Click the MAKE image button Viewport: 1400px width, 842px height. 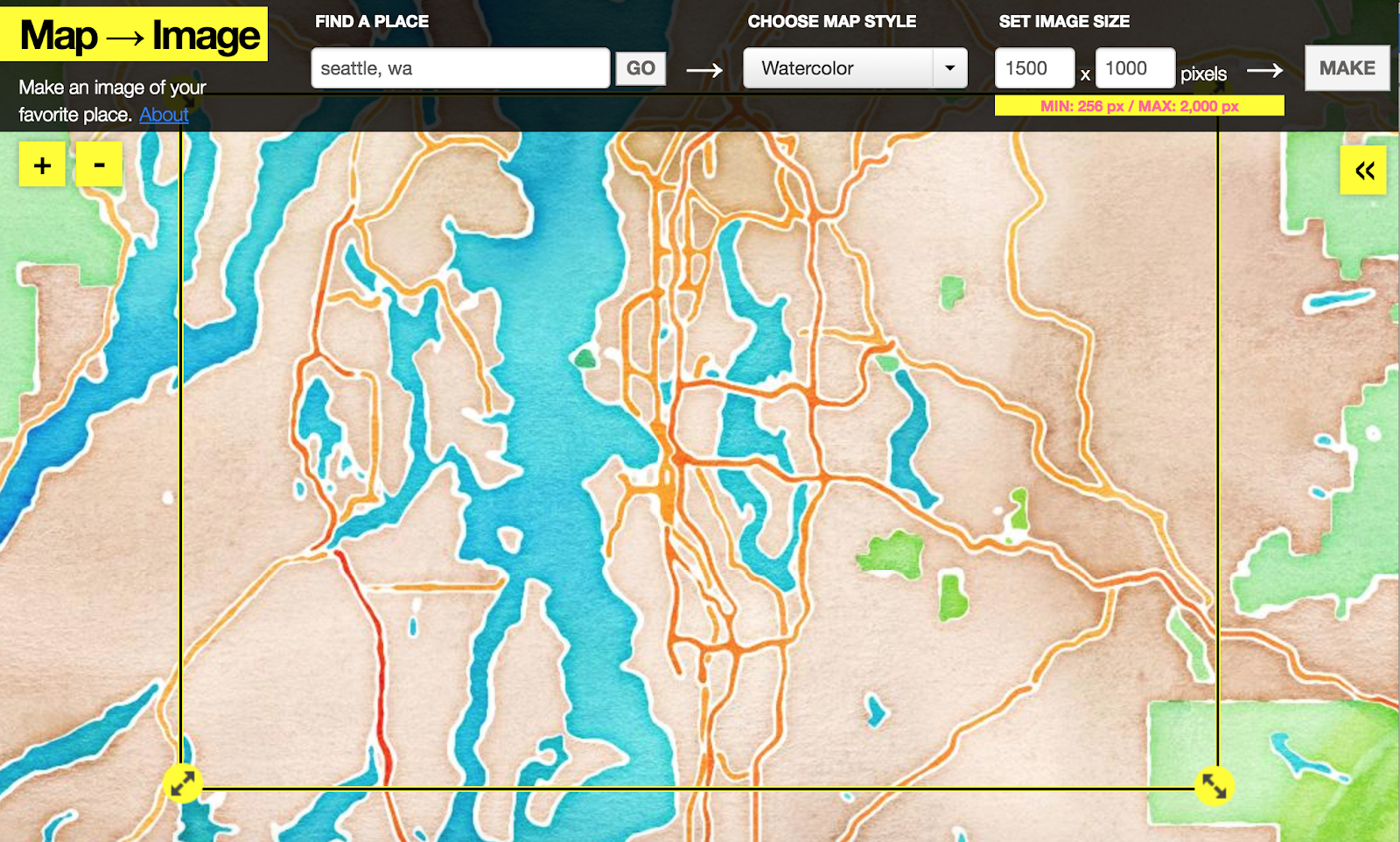point(1347,68)
